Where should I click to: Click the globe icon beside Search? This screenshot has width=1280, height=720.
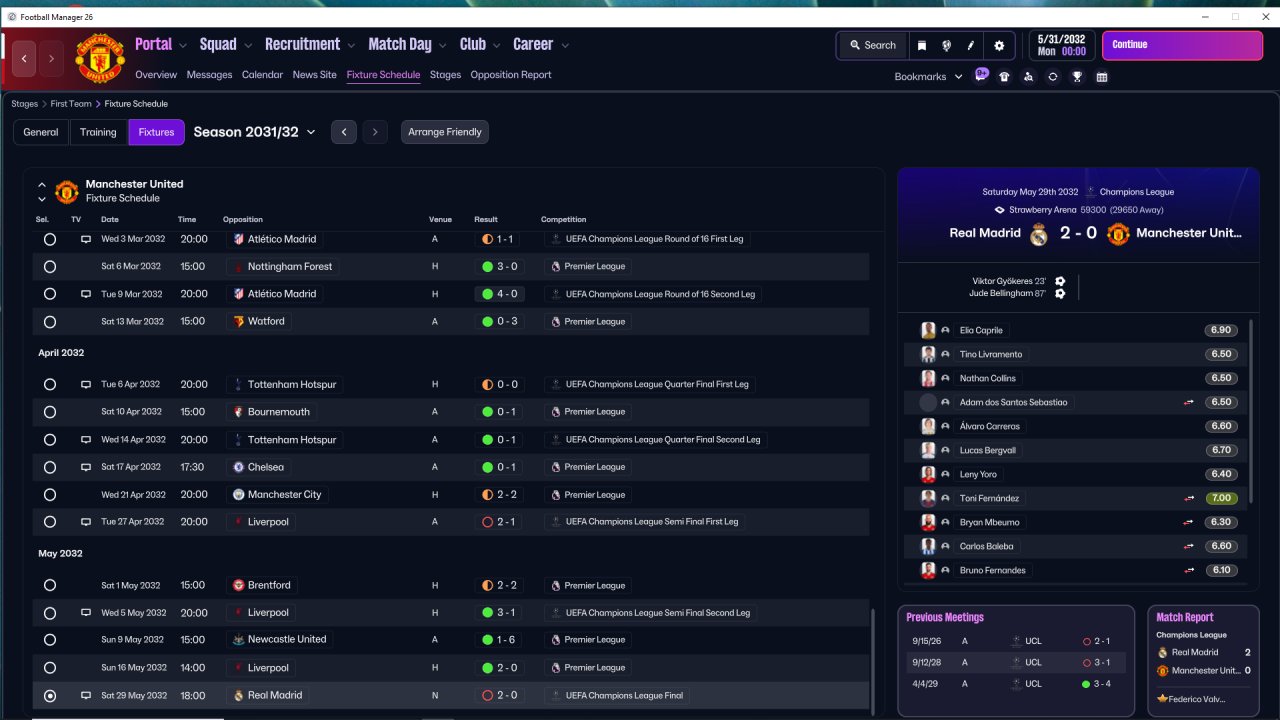946,45
